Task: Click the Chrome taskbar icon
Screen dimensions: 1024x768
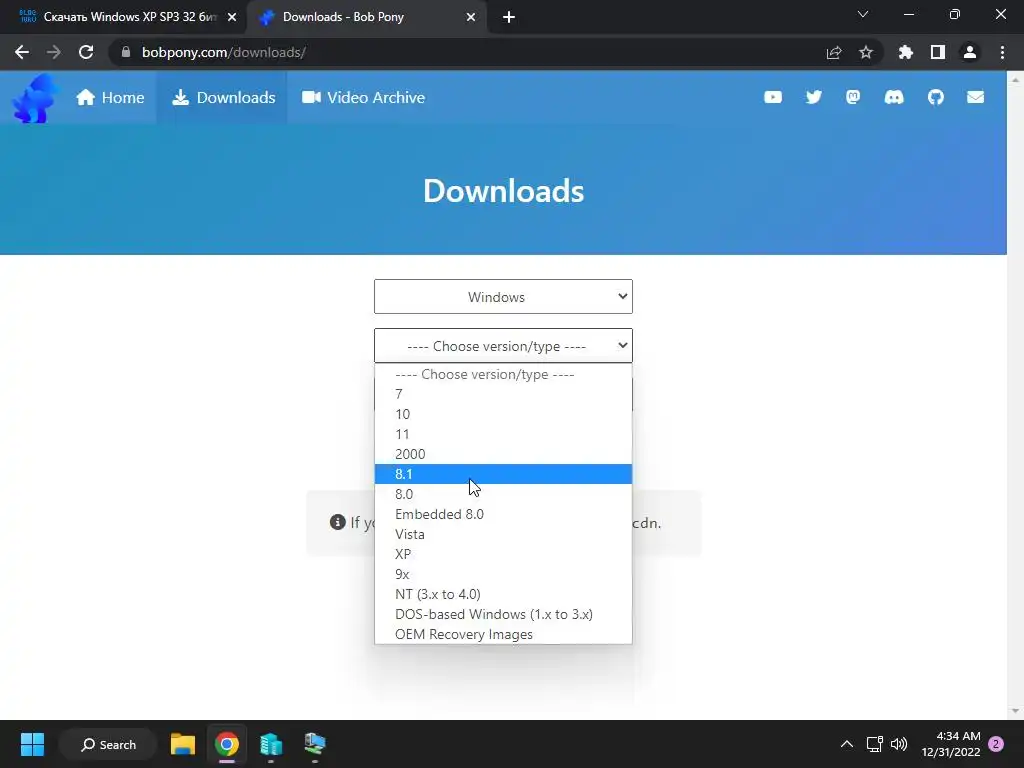Action: 227,744
